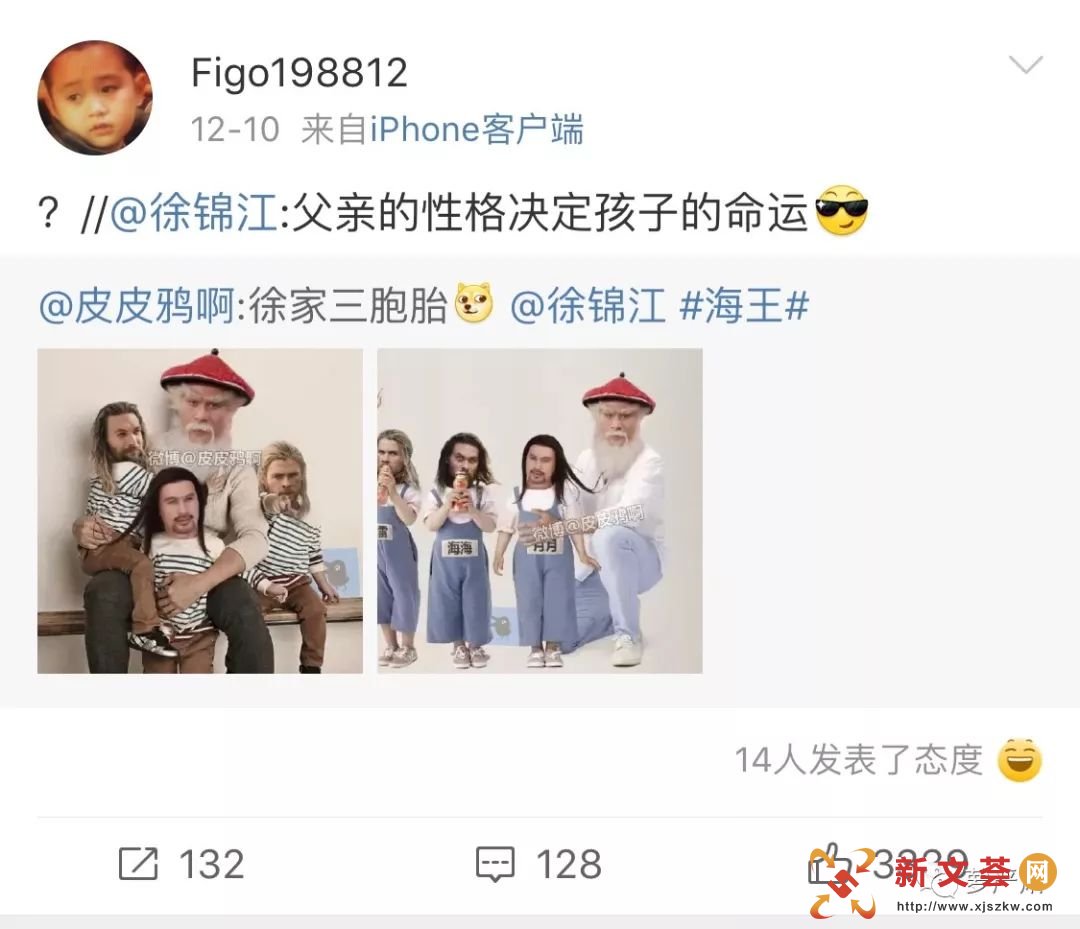Open the 132 reposts count
This screenshot has width=1080, height=929.
tap(211, 864)
